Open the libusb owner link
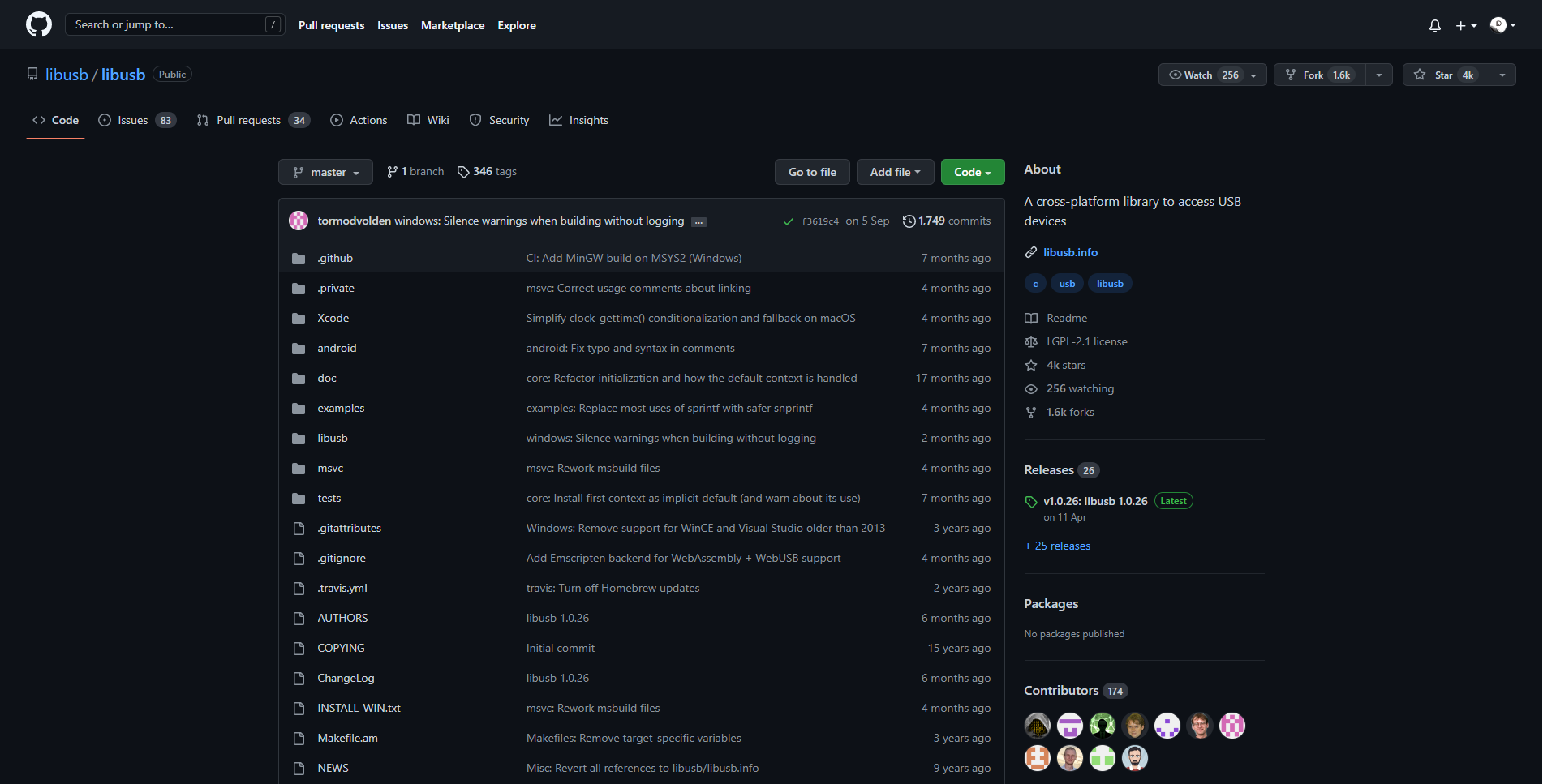This screenshot has height=784, width=1556. click(x=67, y=75)
